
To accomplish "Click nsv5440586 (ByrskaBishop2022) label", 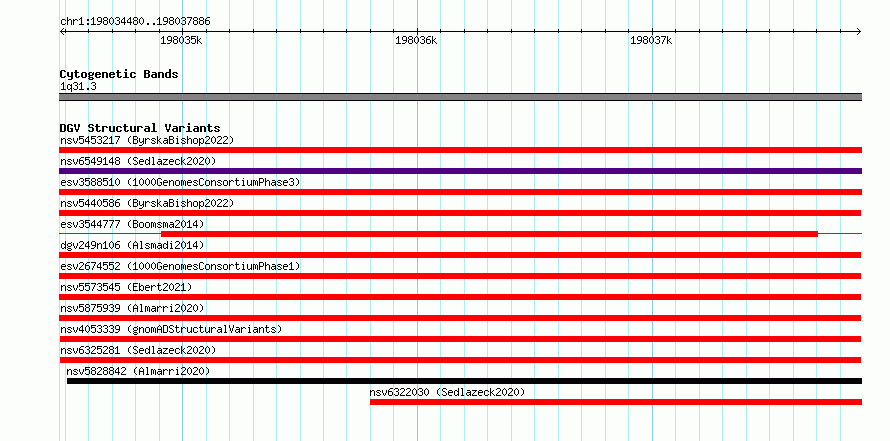I will point(147,203).
